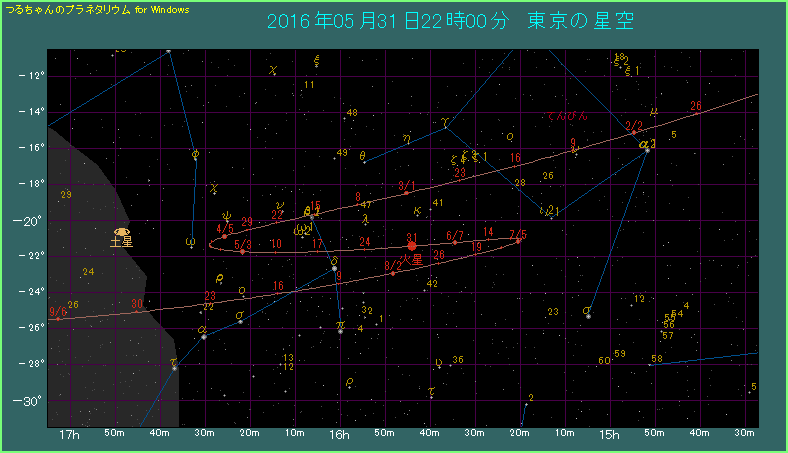Image resolution: width=788 pixels, height=453 pixels.
Task: Click the delta star in Scorpius
Action: click(334, 266)
